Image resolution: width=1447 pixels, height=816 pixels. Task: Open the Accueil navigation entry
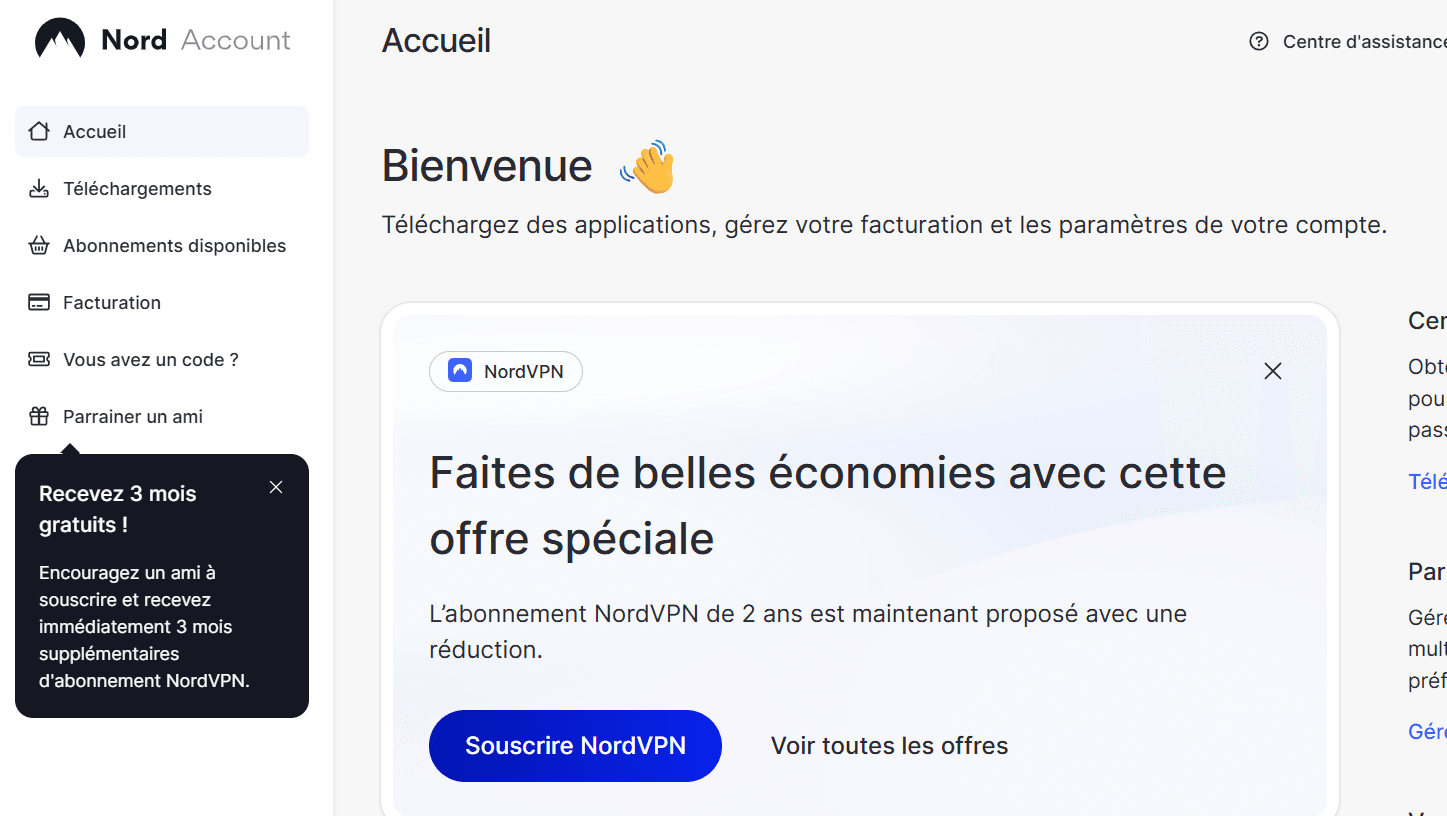95,131
